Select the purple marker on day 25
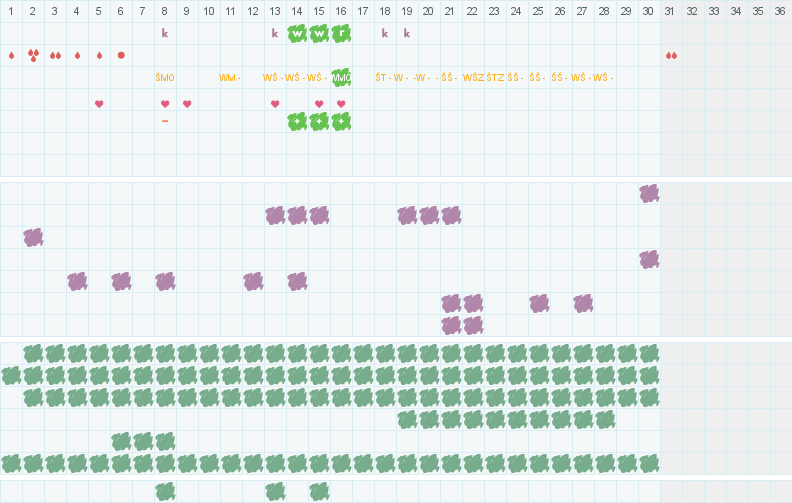 539,303
